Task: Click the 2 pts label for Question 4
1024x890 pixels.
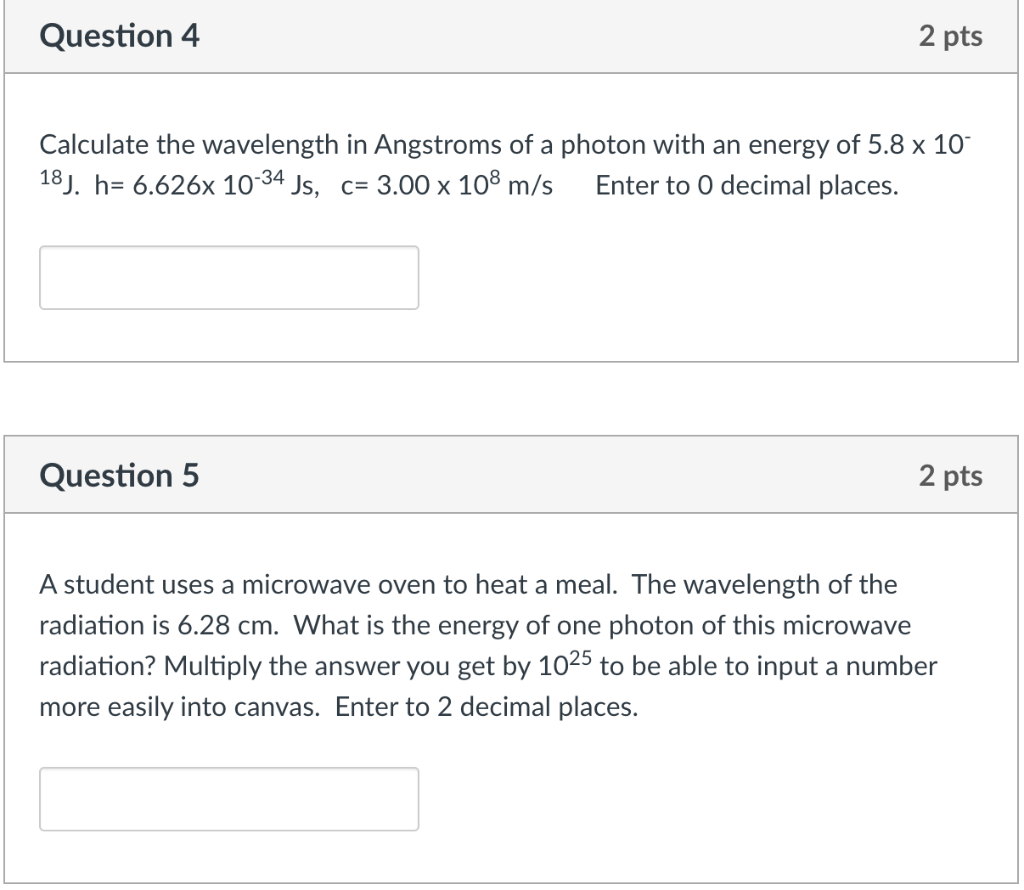Action: [952, 36]
